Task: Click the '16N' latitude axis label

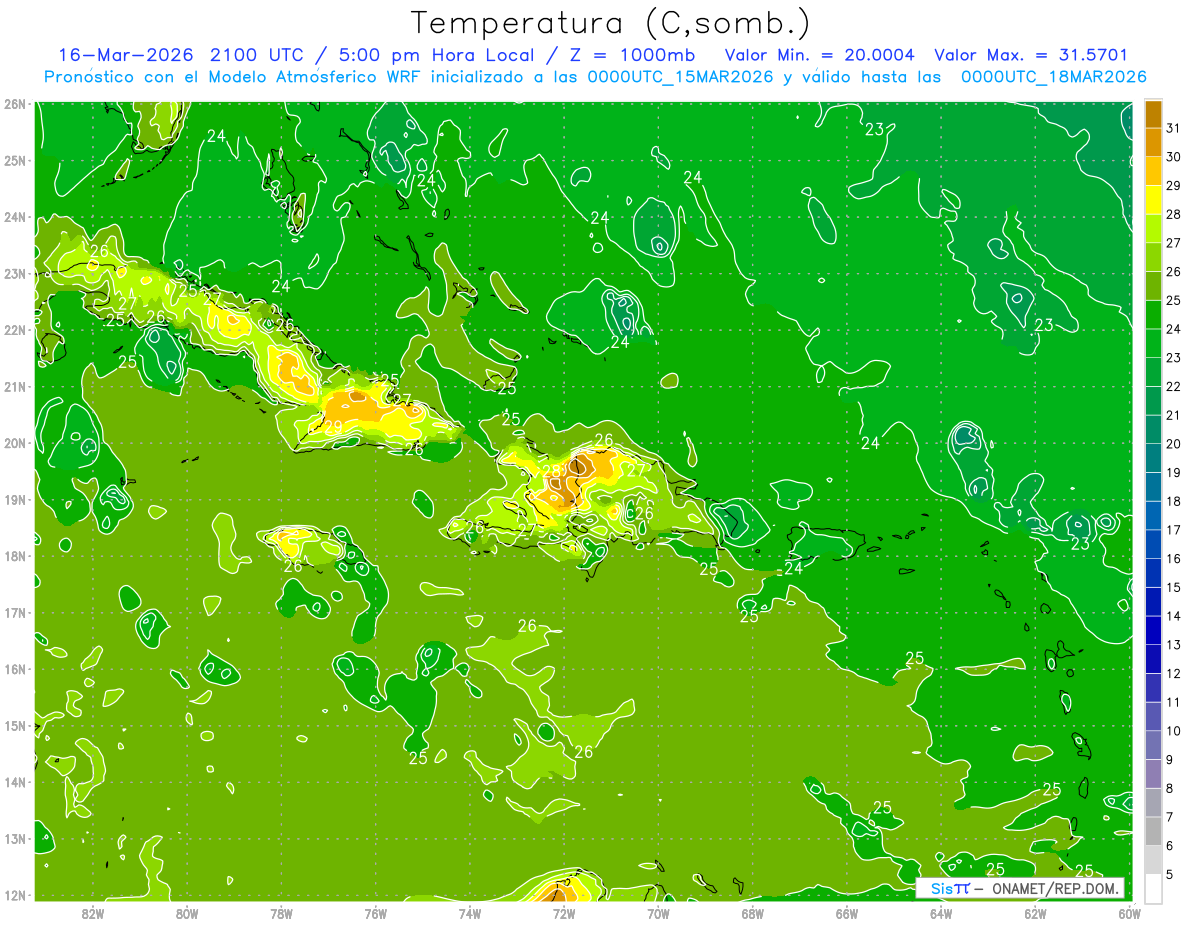Action: (x=15, y=669)
